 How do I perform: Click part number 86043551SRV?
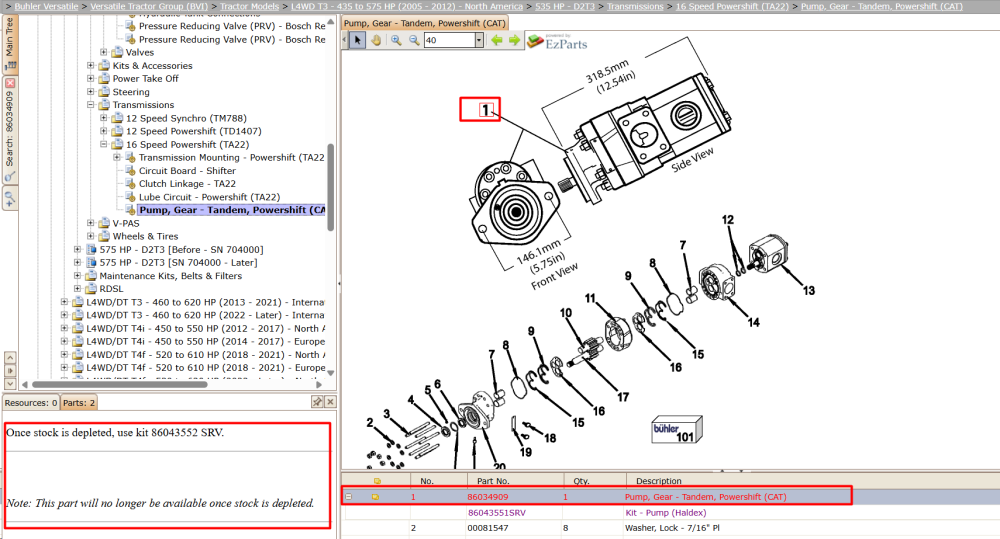point(497,512)
